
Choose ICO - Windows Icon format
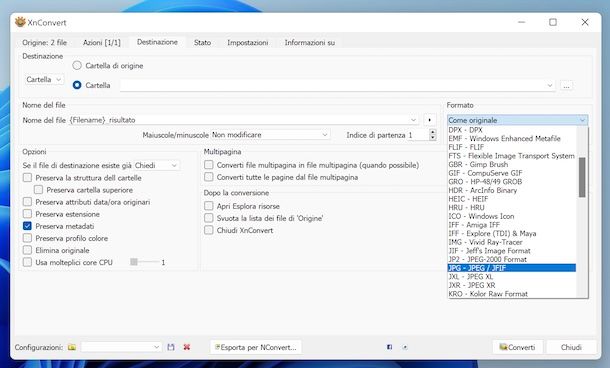(x=512, y=216)
